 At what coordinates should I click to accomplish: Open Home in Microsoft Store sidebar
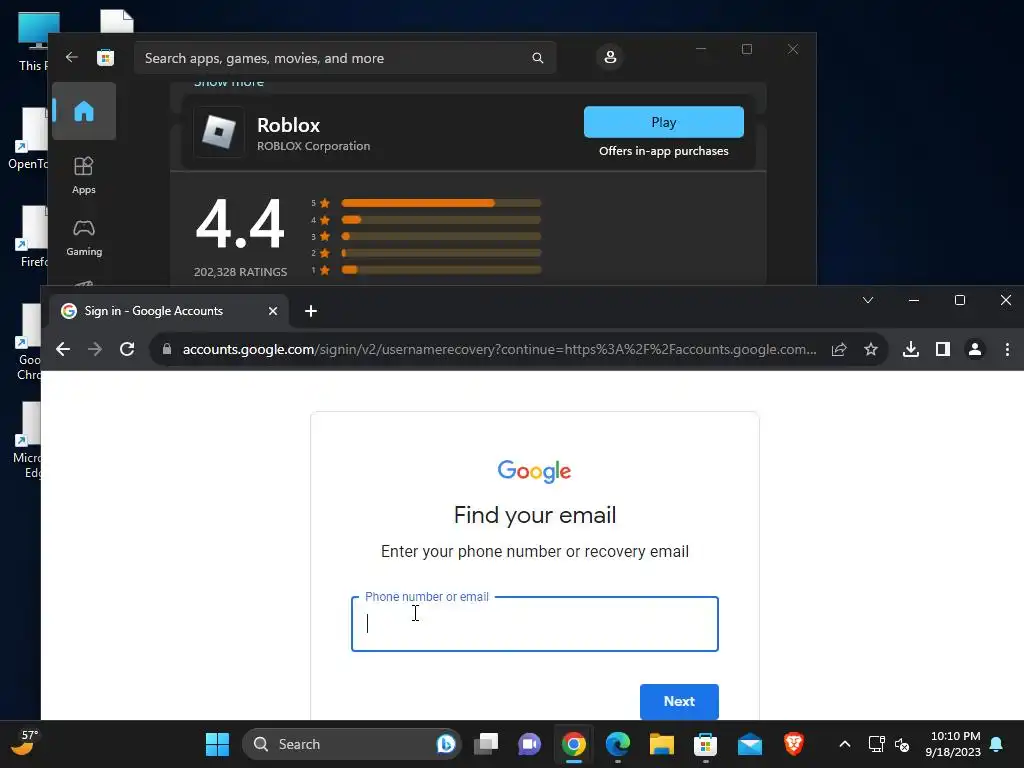coord(84,111)
